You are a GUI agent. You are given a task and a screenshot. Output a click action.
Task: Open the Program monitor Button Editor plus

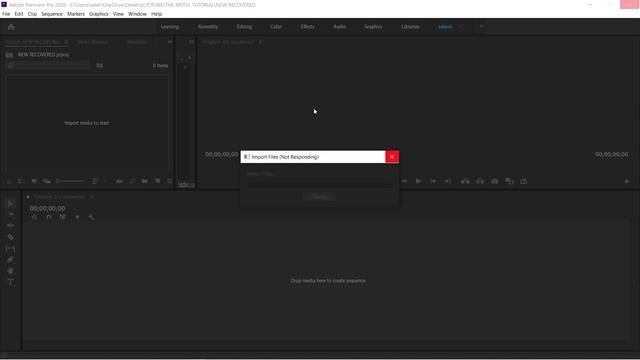(x=627, y=181)
